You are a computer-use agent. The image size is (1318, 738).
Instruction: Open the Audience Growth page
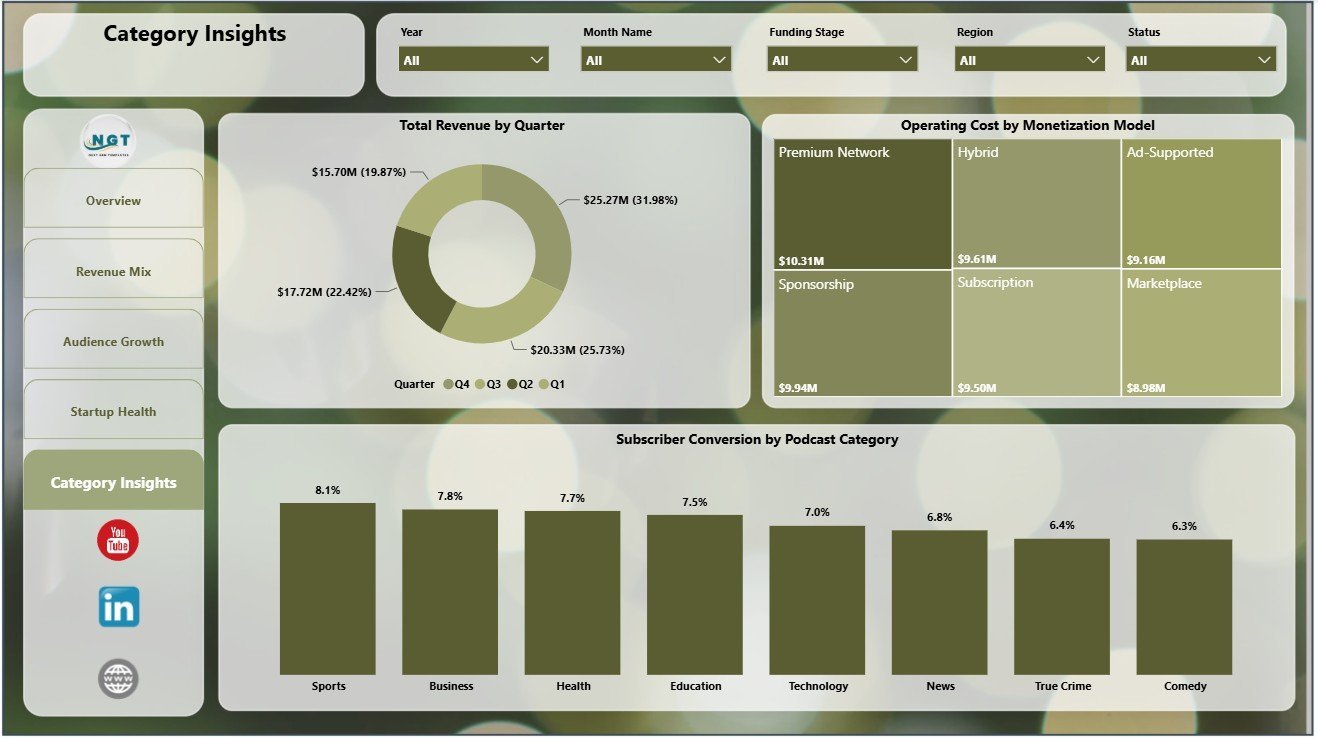tap(113, 340)
